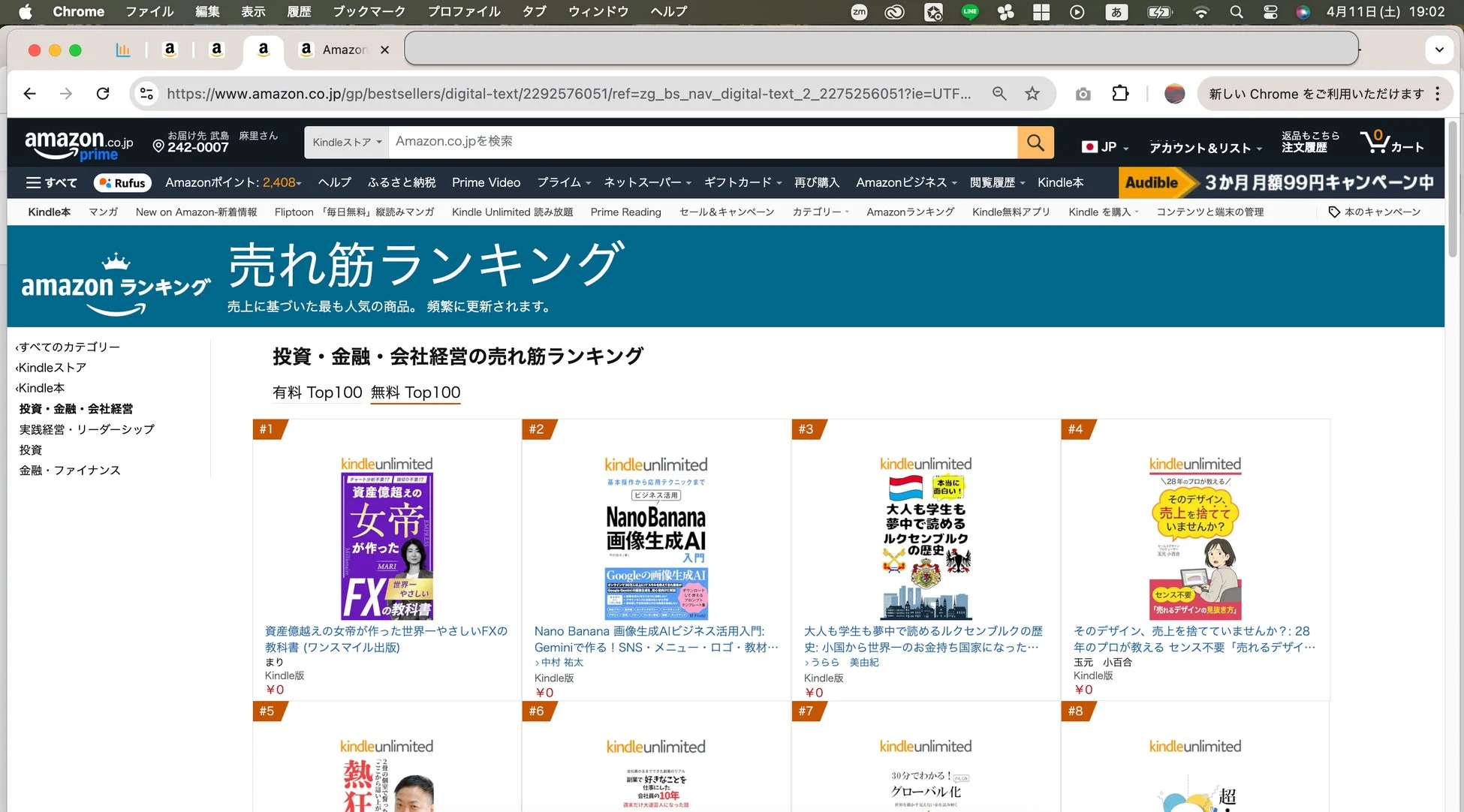Expand the ギフトカード dropdown
The height and width of the screenshot is (812, 1464).
743,182
